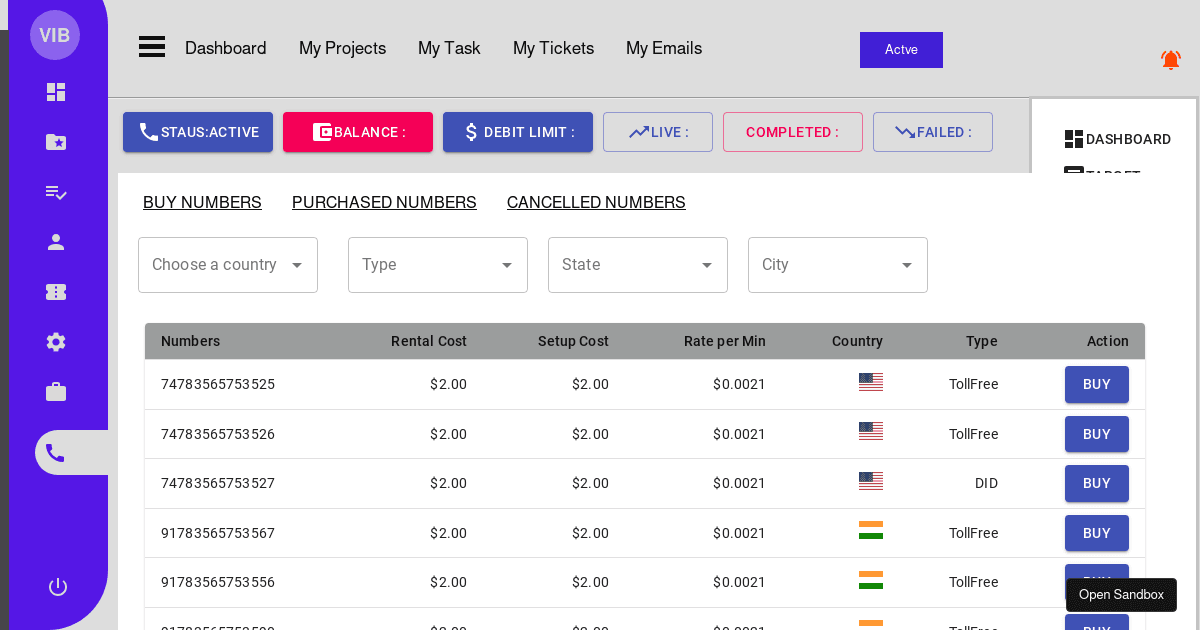
Task: Select number cell 91783565753567
Action: (x=218, y=533)
